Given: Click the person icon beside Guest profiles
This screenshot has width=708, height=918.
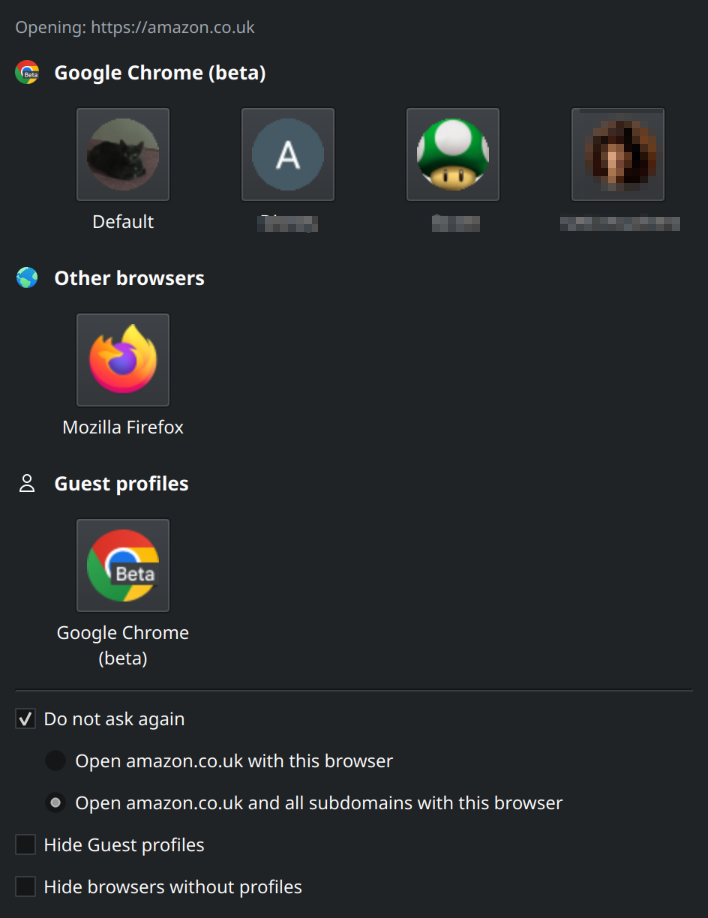Looking at the screenshot, I should 25,483.
